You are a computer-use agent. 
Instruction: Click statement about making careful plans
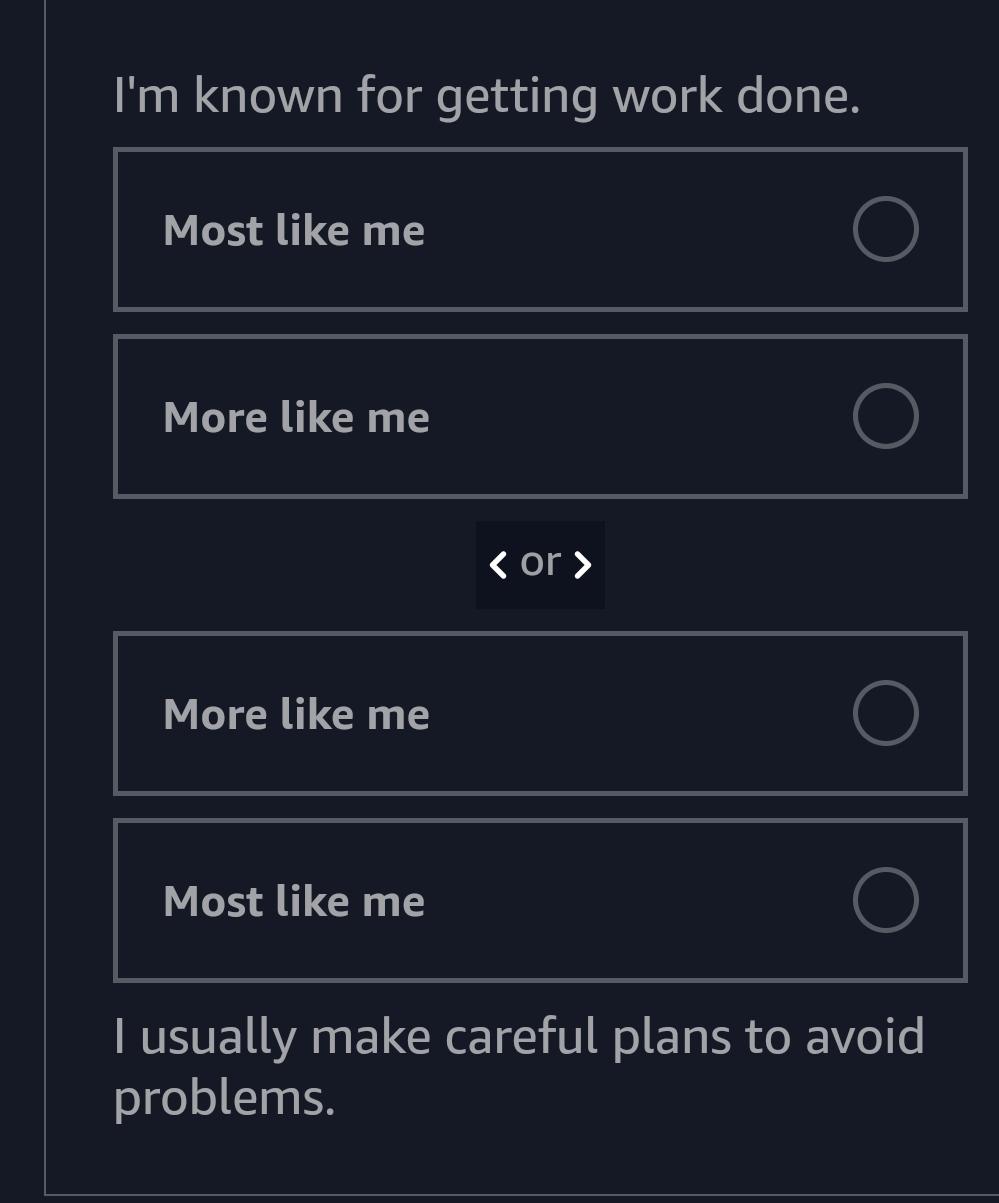click(519, 1063)
